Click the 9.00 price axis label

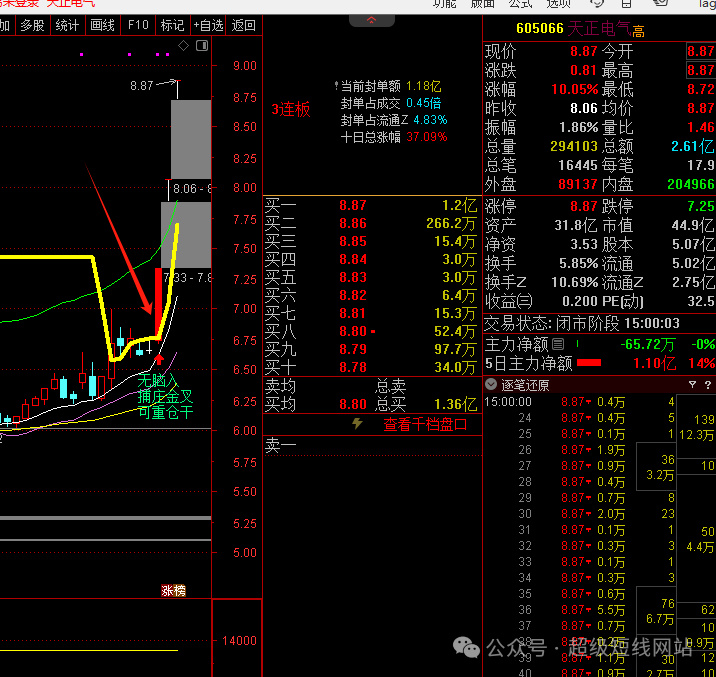point(245,66)
